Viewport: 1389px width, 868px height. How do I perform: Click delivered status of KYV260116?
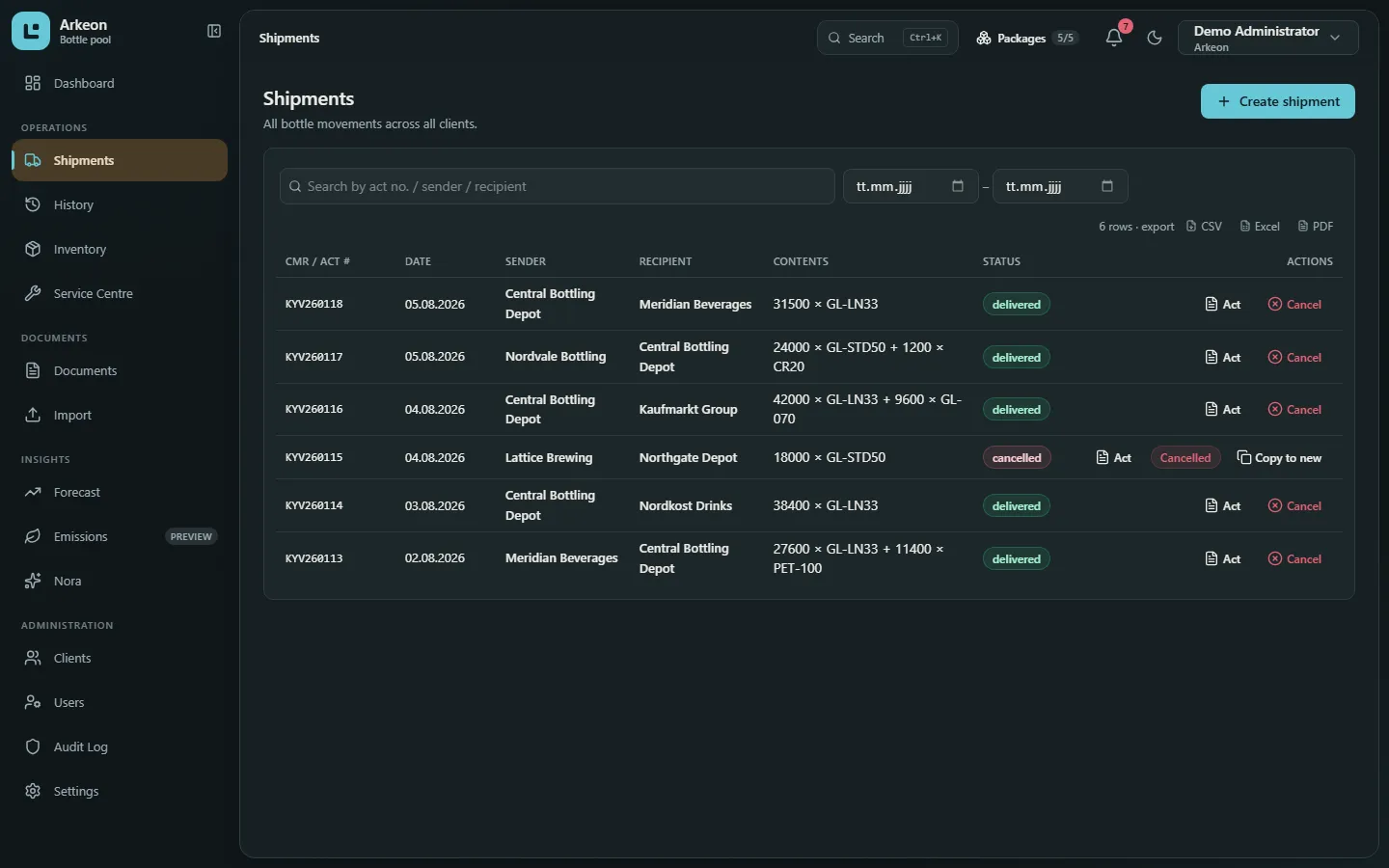(1017, 409)
